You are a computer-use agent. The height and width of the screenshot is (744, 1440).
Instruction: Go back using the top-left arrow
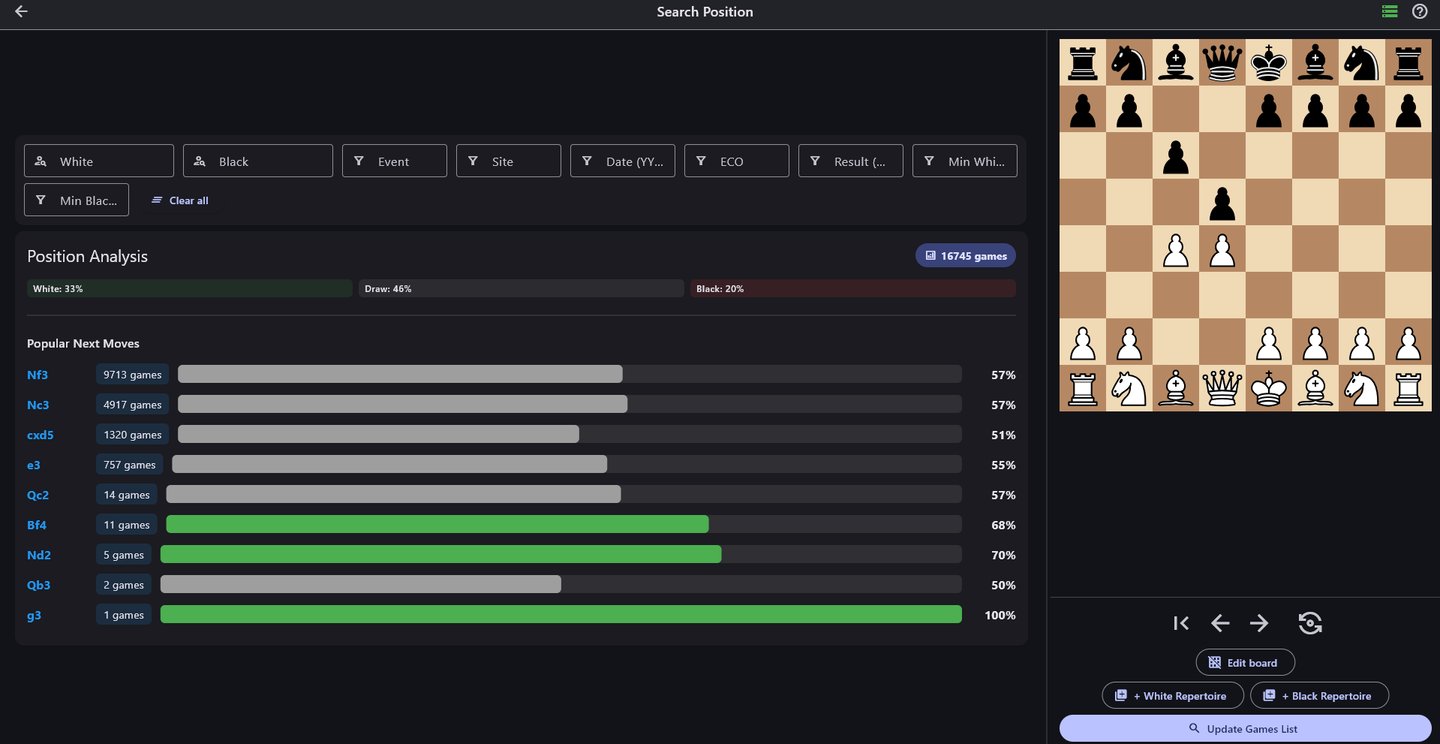[21, 12]
